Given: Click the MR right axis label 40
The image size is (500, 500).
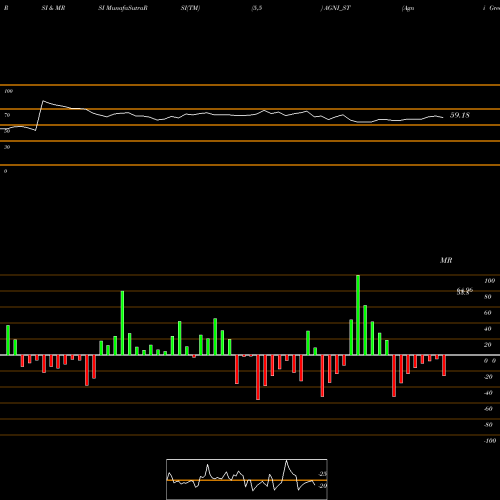Looking at the screenshot, I should coord(488,329).
